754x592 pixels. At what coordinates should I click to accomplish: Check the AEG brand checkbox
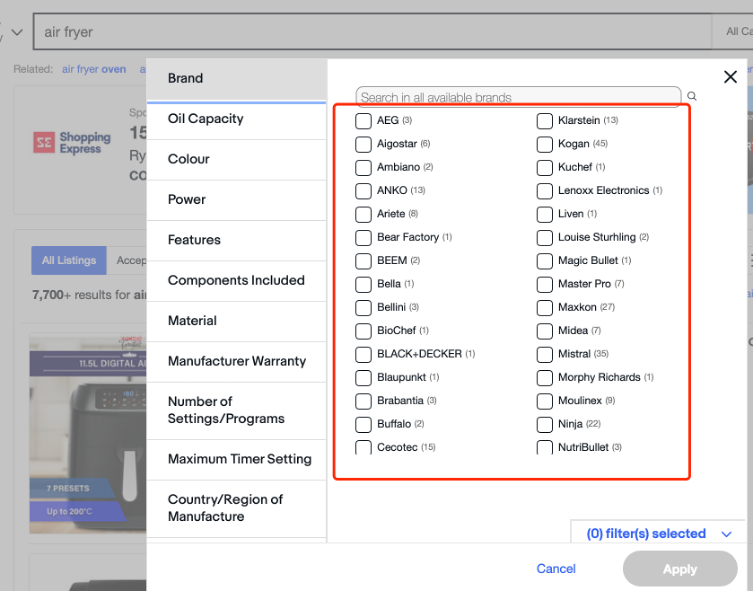coord(363,121)
